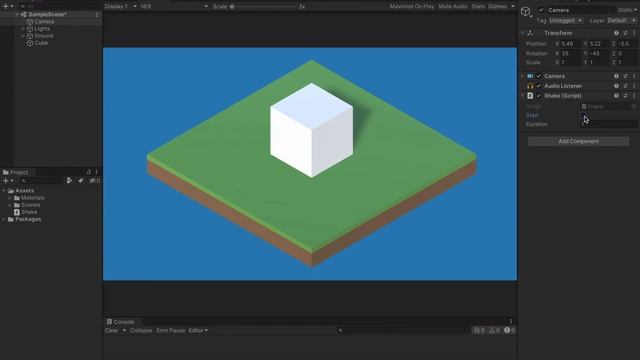Click the Camera object name field
Image resolution: width=640 pixels, height=360 pixels.
578,10
